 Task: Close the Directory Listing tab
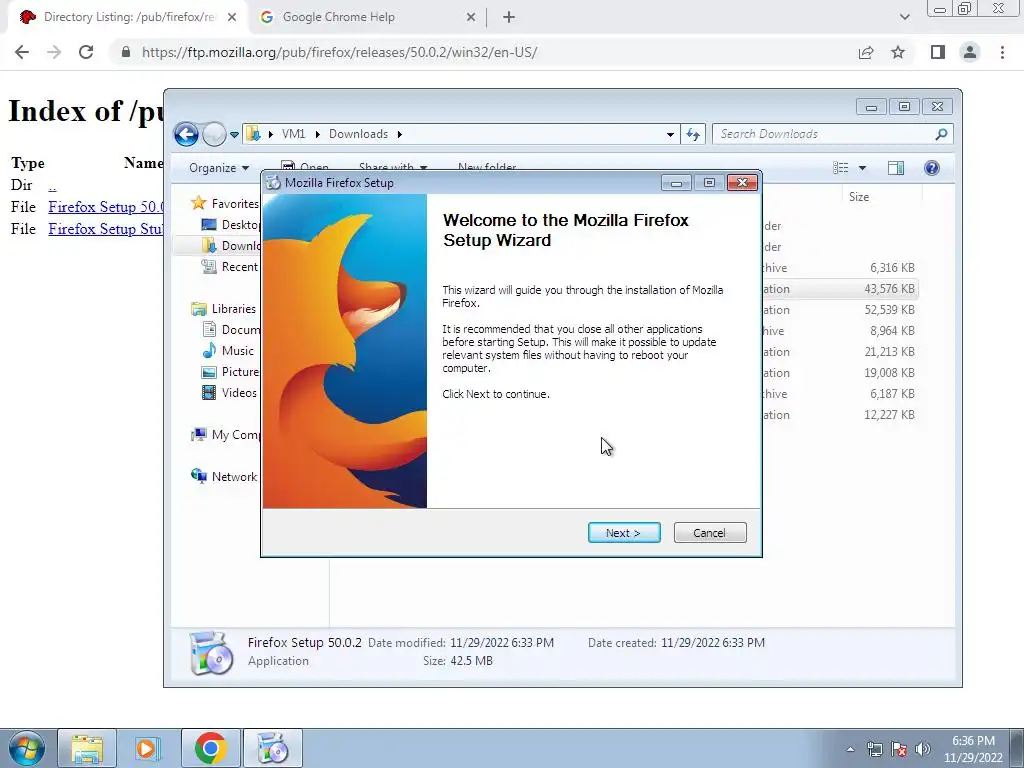tap(232, 17)
